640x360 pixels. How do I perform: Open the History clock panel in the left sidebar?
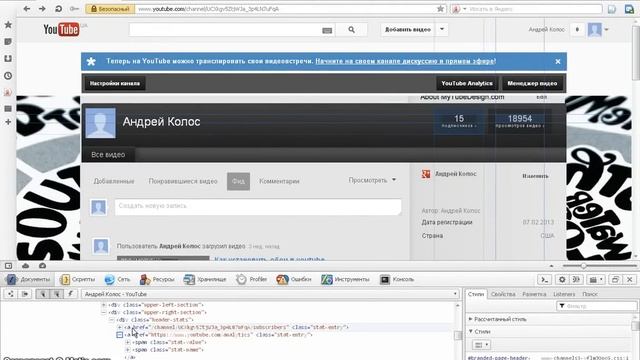(x=8, y=76)
